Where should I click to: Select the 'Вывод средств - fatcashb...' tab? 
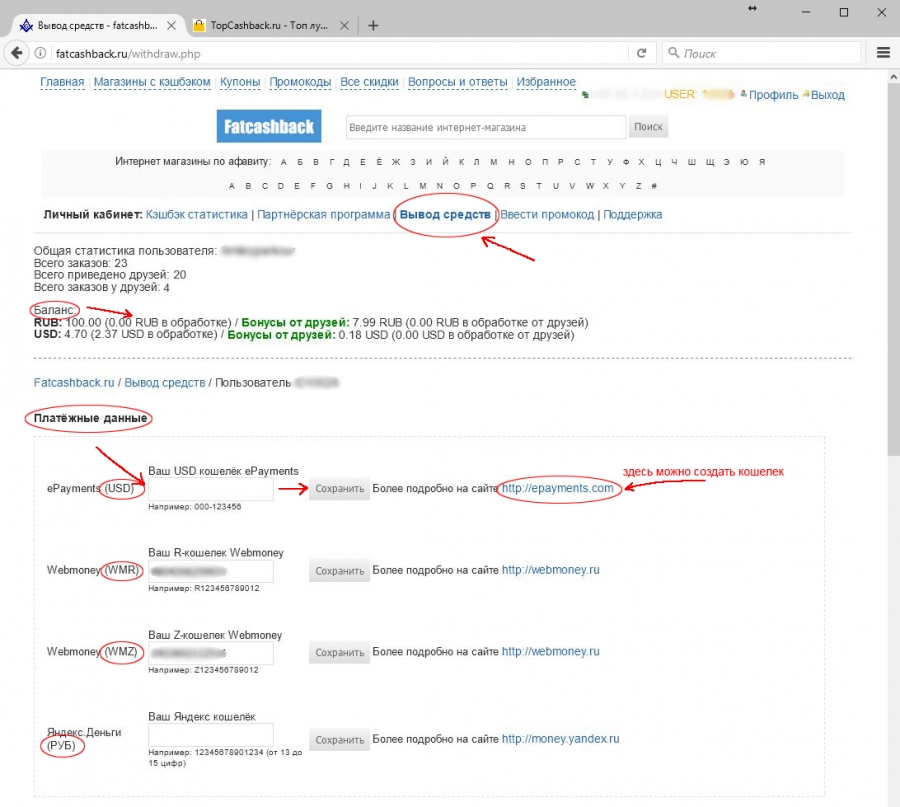coord(98,25)
